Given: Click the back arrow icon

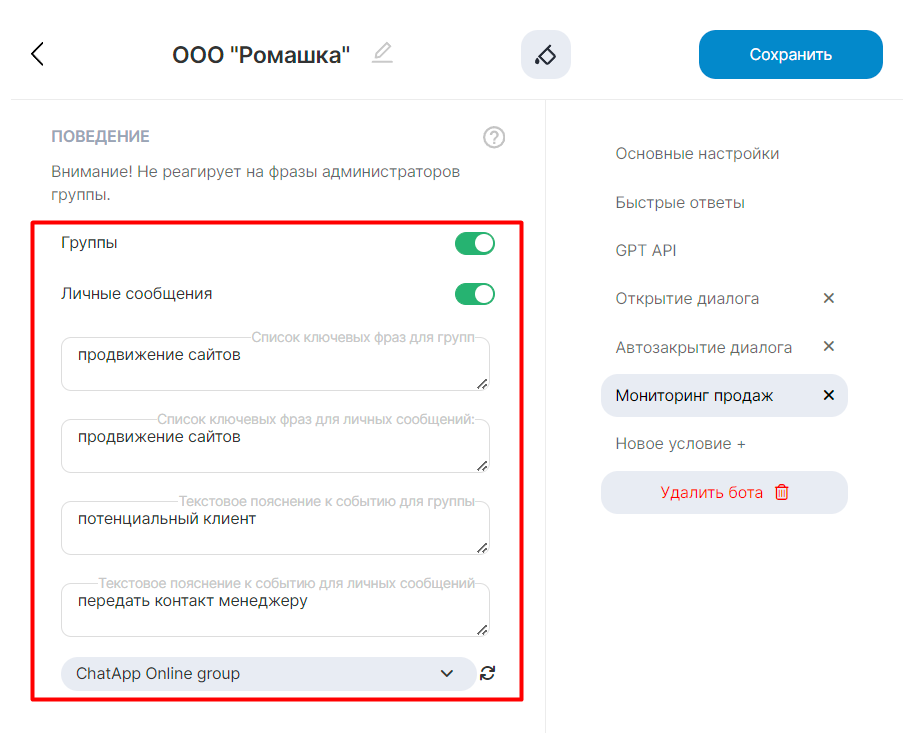Looking at the screenshot, I should click(38, 54).
